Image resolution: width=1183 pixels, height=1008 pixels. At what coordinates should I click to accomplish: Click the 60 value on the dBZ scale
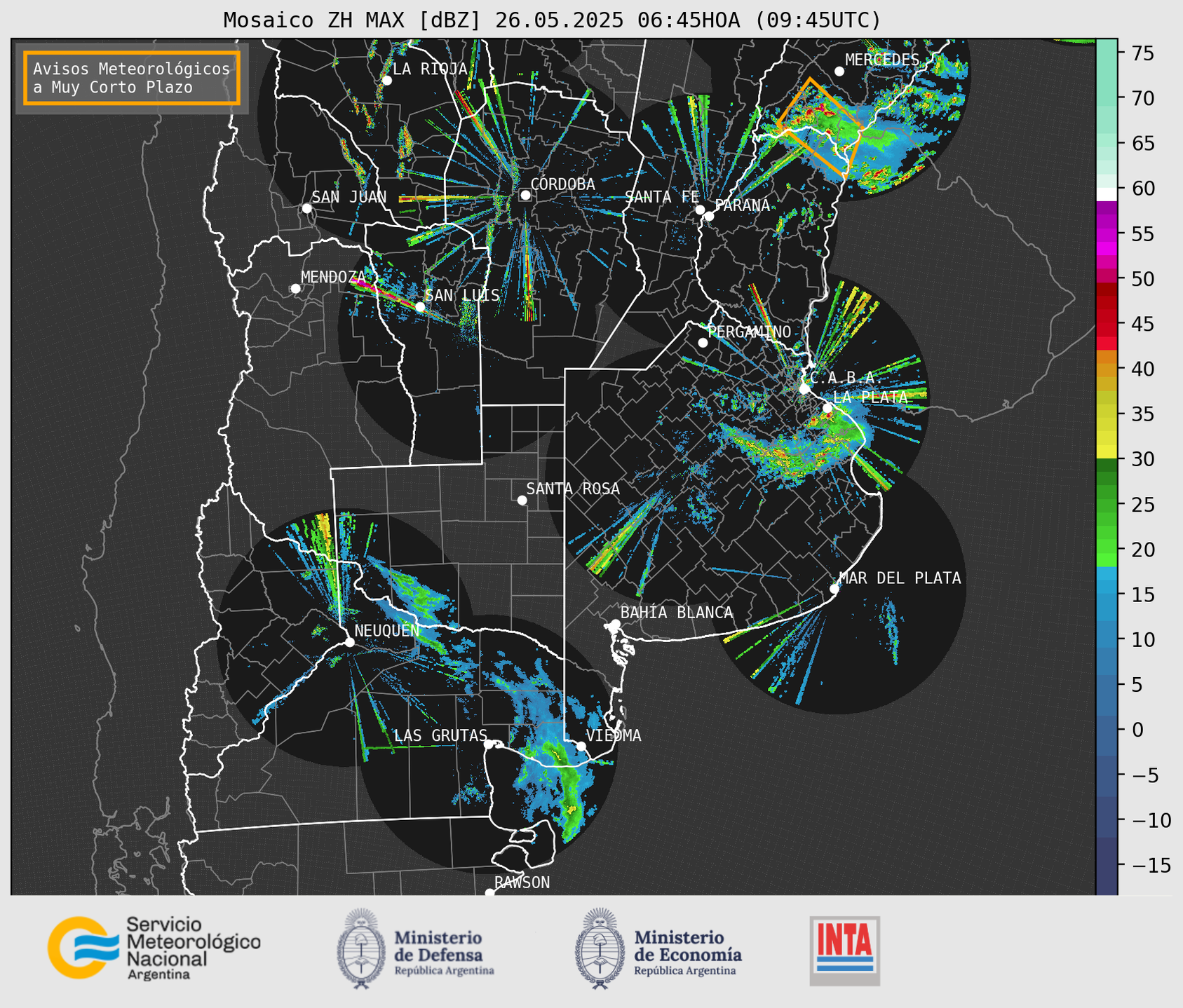point(1143,189)
